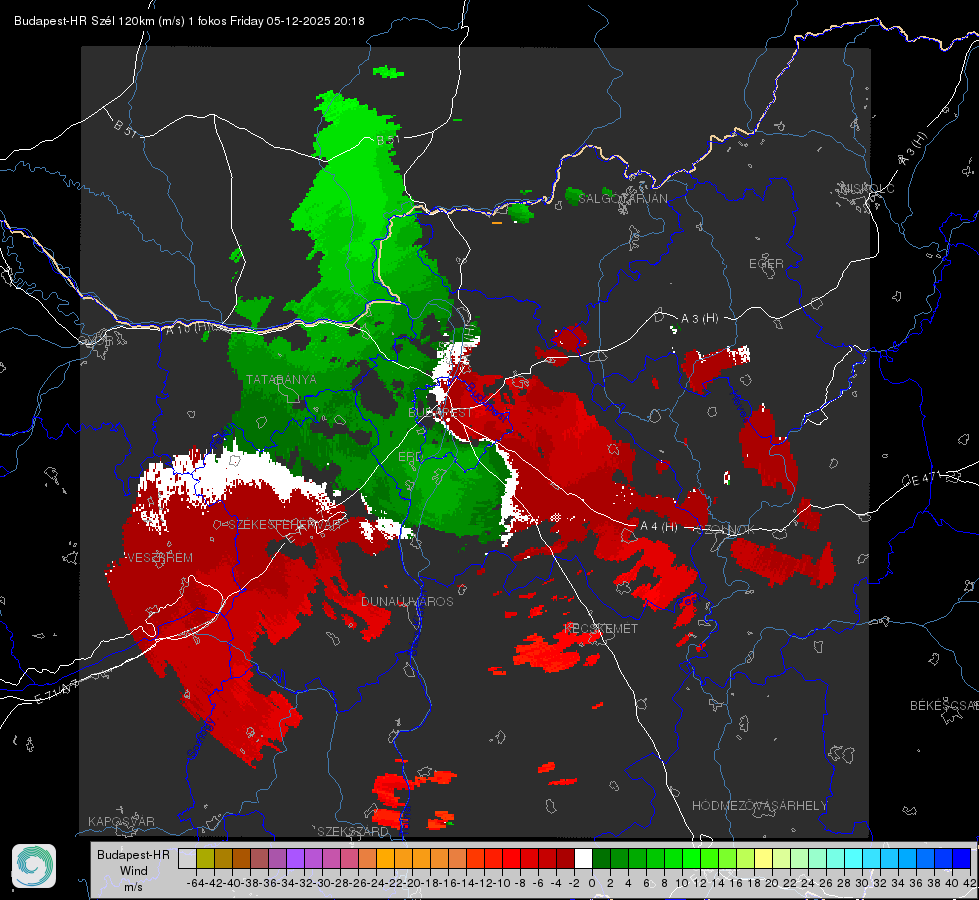This screenshot has height=900, width=979.
Task: Choose the violet swatch above -34 in legend
Action: point(295,858)
